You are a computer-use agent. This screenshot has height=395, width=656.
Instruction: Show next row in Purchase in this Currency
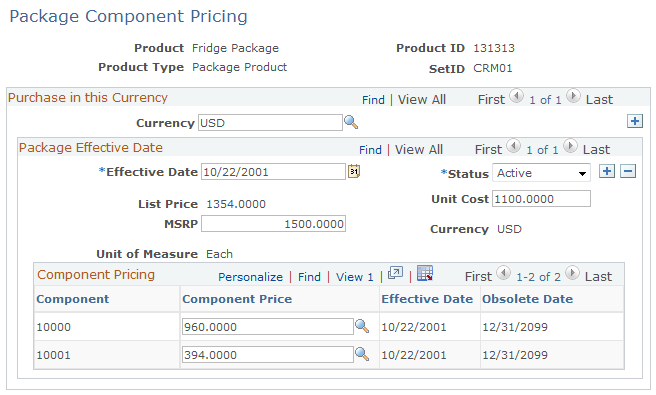[573, 96]
